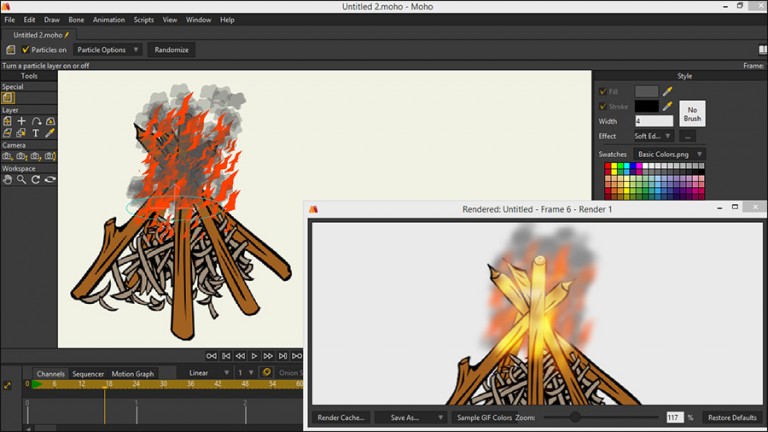Select the Zoom Workspace magnifier tool
Screen dimensions: 768x432
[21, 180]
